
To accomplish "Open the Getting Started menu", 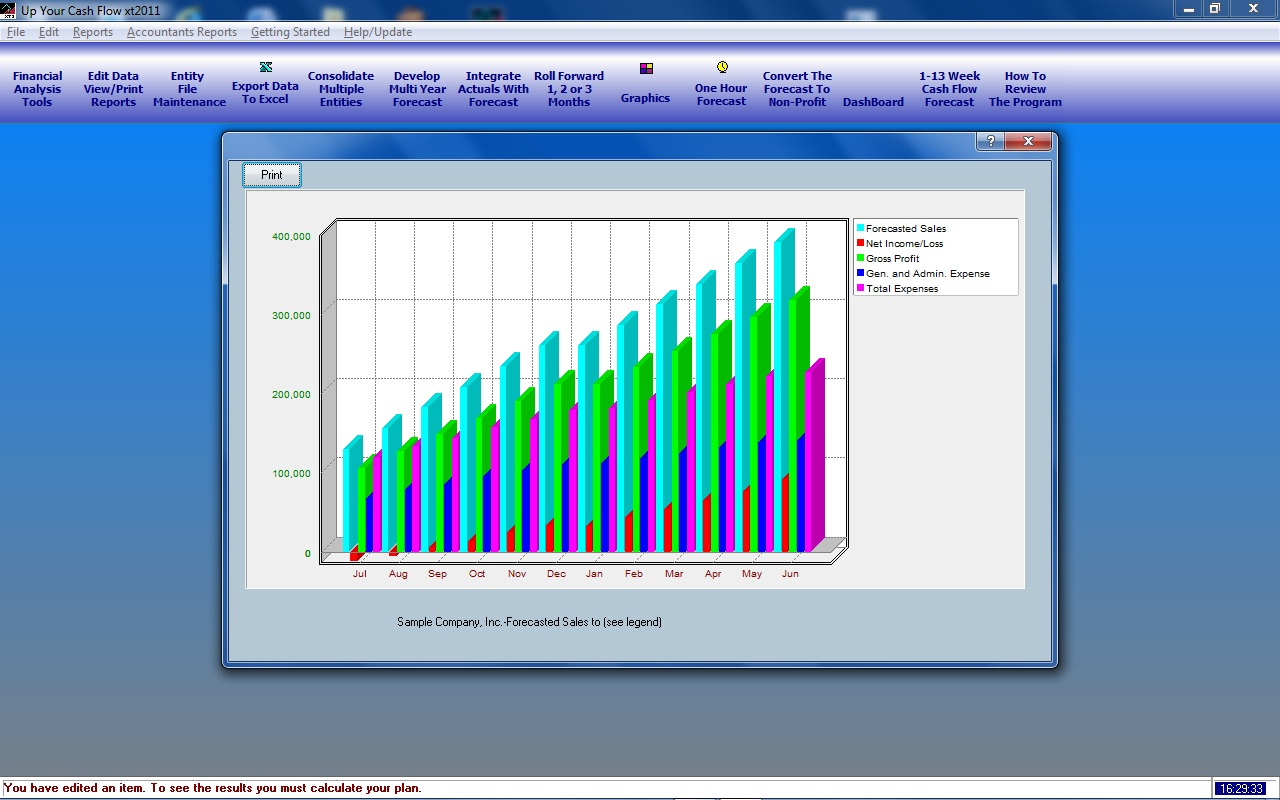I will tap(290, 31).
